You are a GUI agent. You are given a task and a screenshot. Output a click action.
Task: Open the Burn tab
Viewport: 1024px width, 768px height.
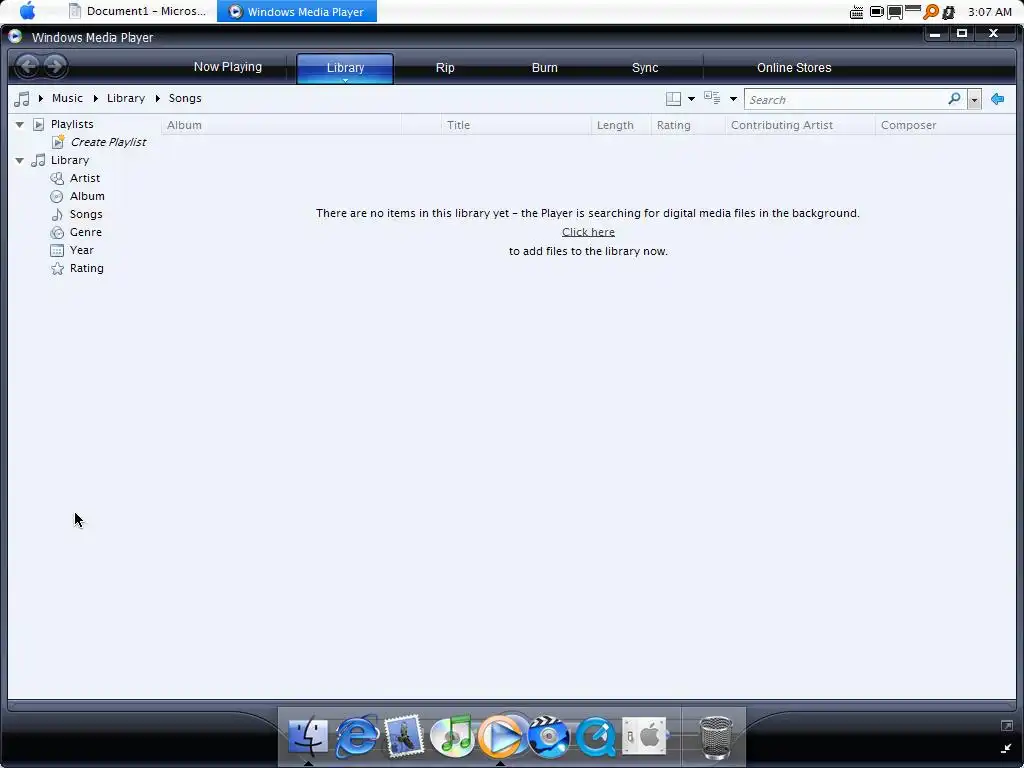544,67
